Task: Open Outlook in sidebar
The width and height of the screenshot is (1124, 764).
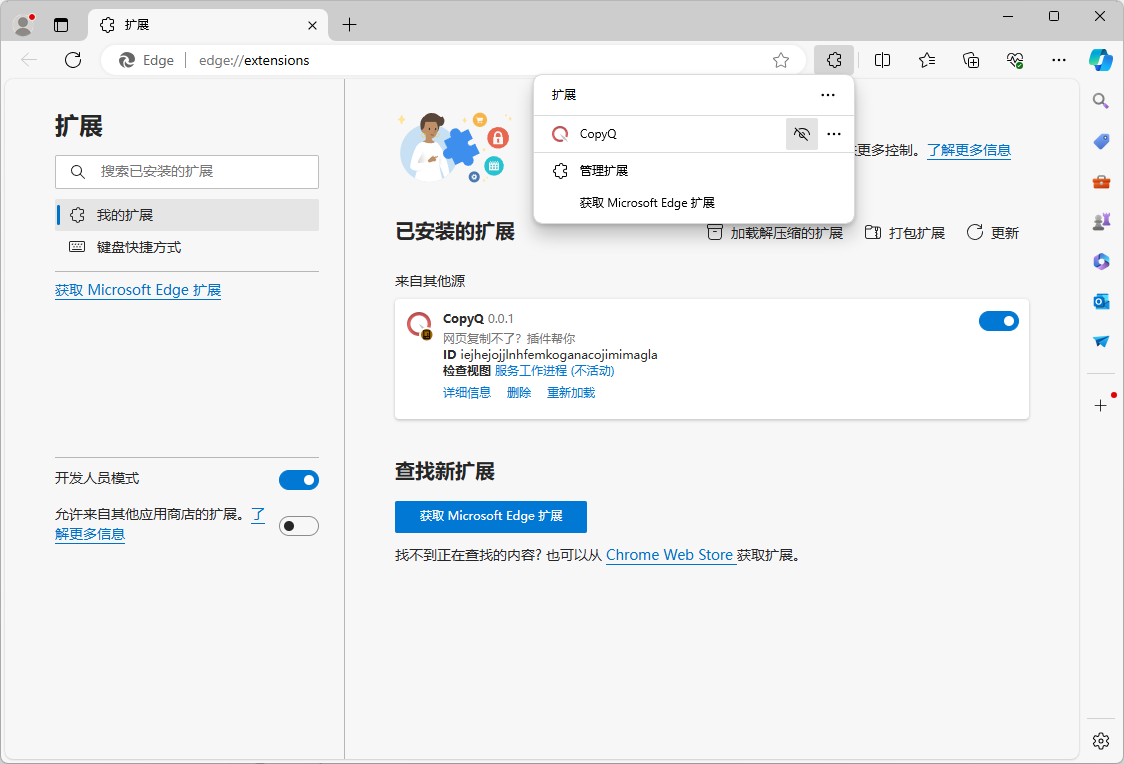Action: [1101, 301]
